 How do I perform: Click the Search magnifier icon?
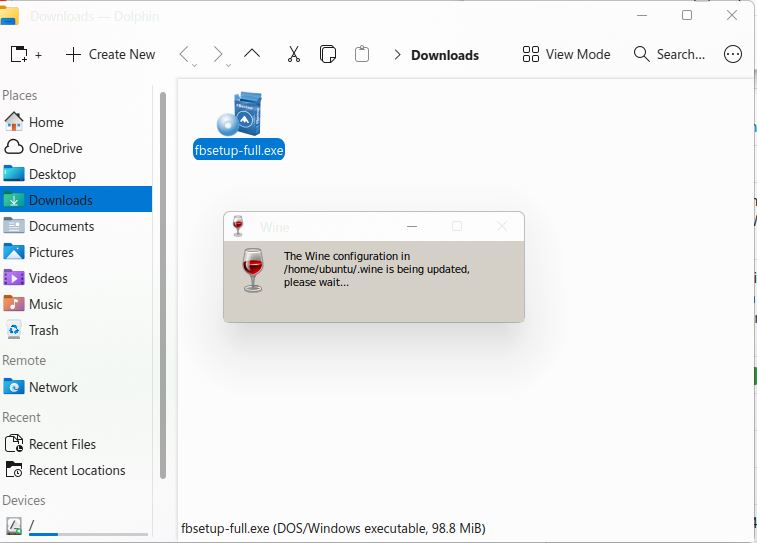(x=642, y=54)
